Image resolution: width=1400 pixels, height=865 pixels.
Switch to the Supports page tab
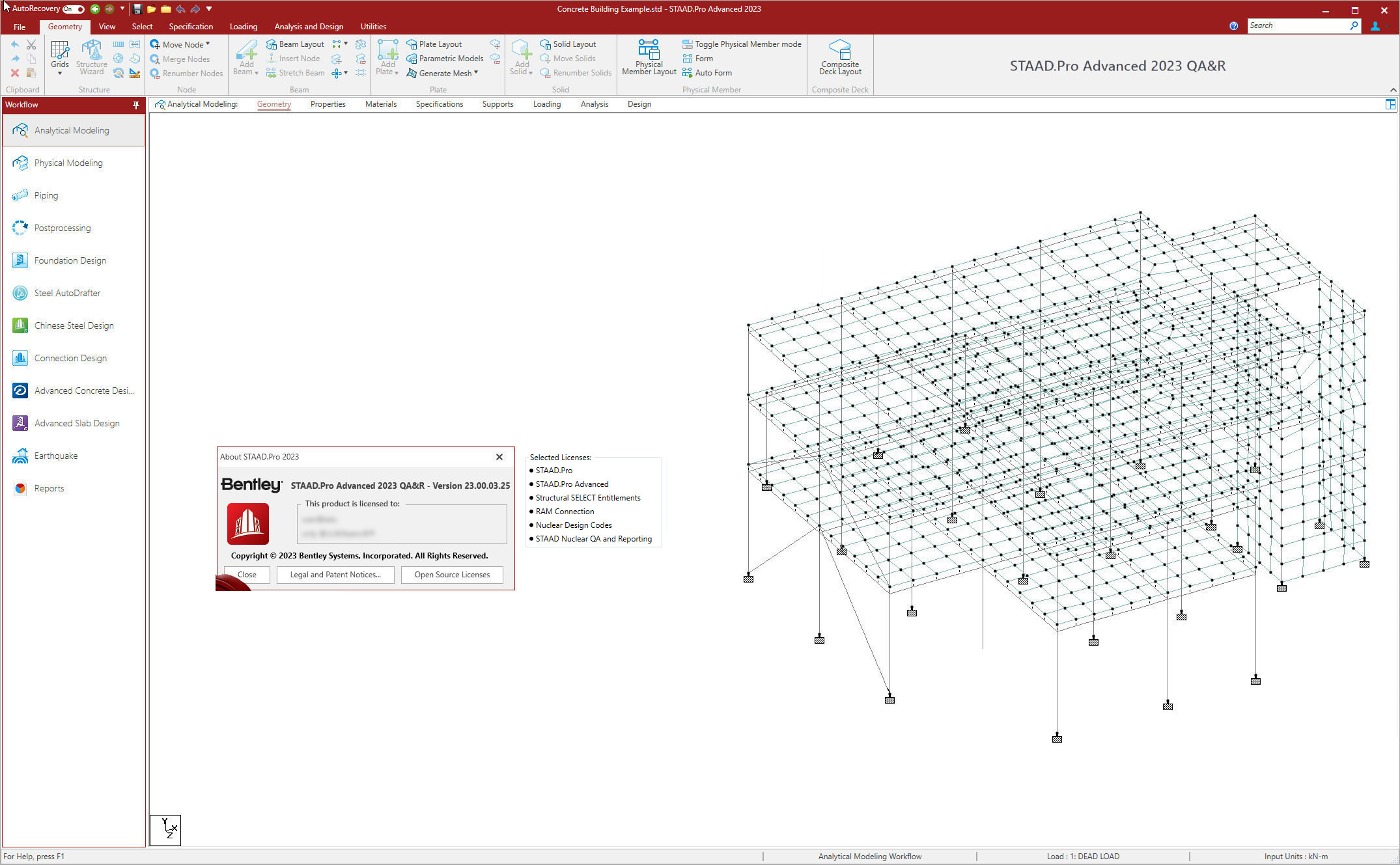(x=497, y=104)
